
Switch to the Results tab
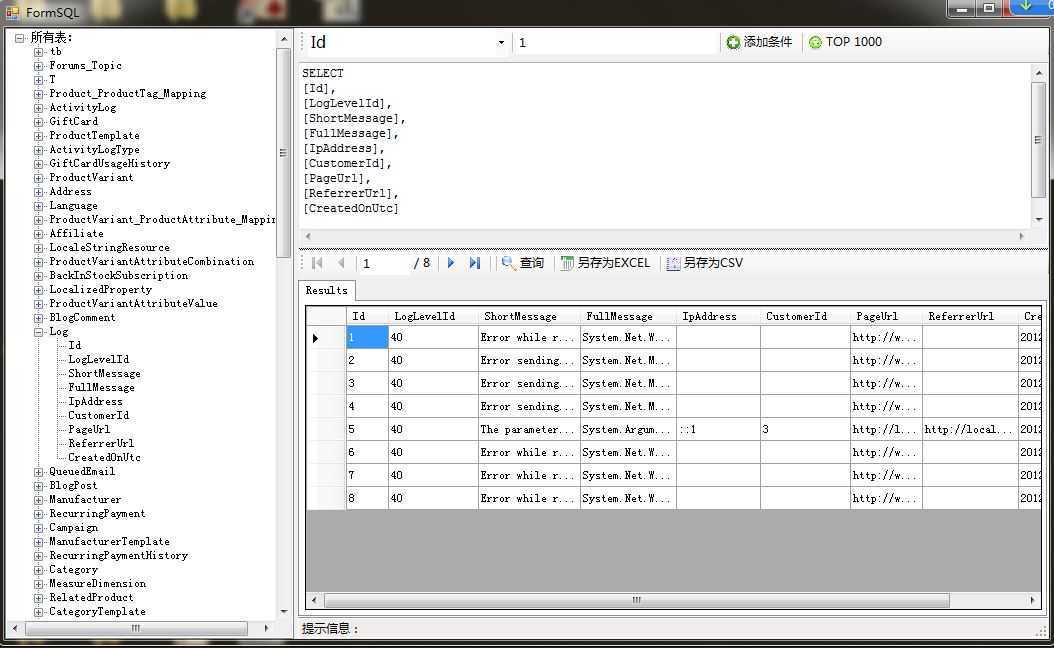click(327, 290)
